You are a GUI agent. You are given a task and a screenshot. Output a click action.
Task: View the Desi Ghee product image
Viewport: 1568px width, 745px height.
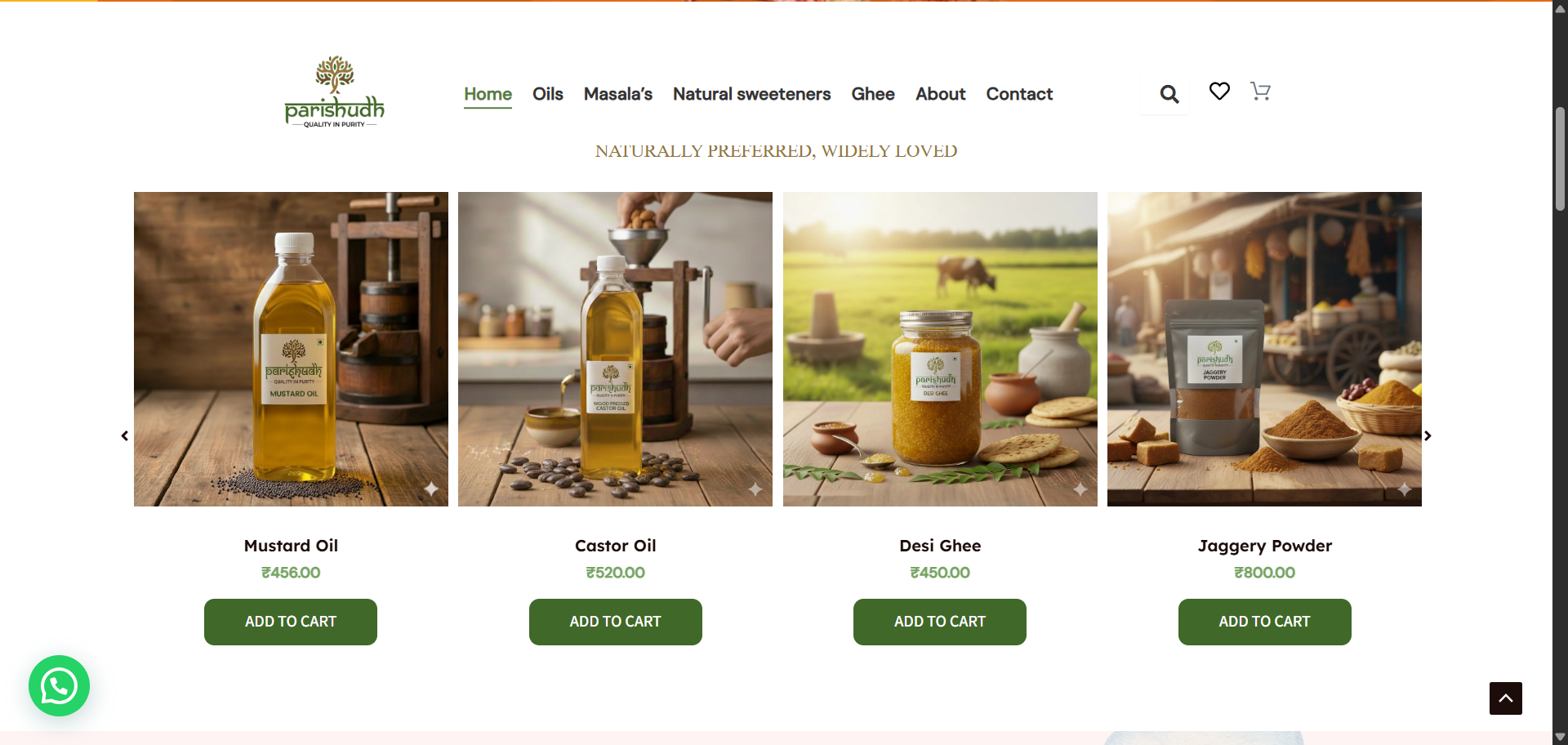click(x=940, y=349)
